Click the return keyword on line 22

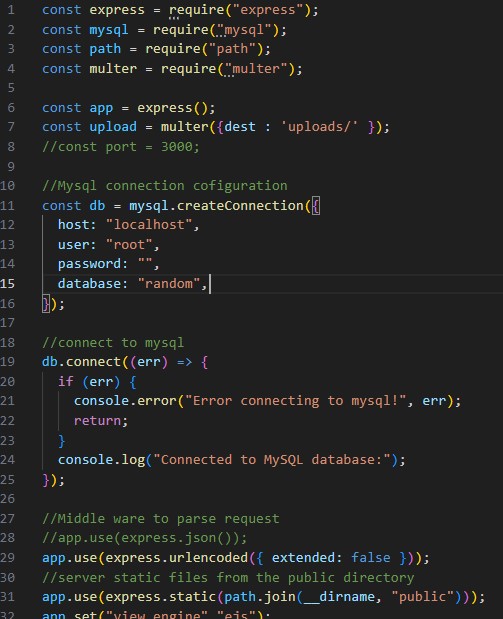[97, 421]
